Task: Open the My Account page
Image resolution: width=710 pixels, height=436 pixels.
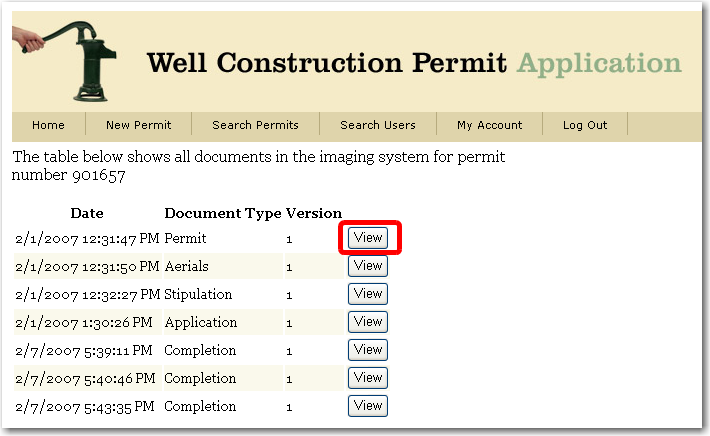Action: pyautogui.click(x=489, y=125)
